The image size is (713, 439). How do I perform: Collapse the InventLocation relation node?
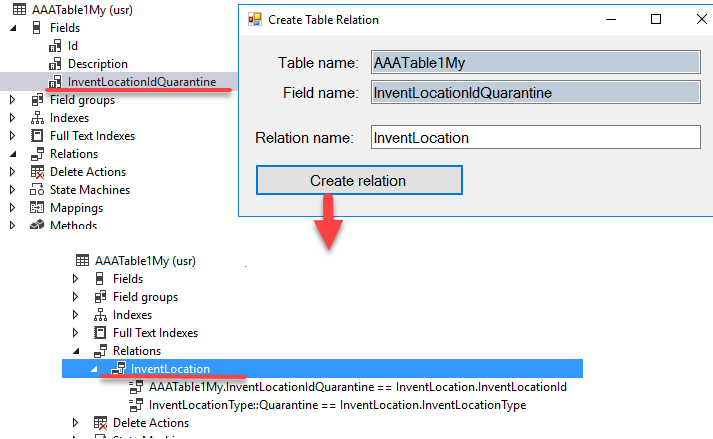tap(94, 369)
